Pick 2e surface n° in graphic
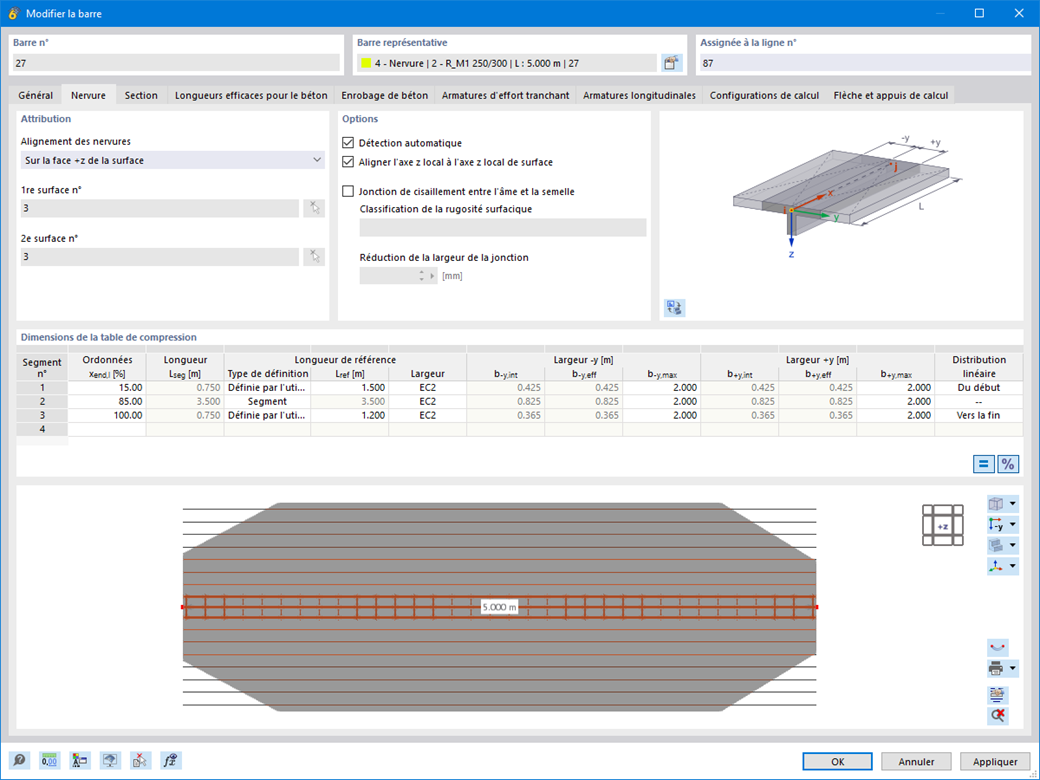This screenshot has height=780, width=1040. pyautogui.click(x=314, y=257)
